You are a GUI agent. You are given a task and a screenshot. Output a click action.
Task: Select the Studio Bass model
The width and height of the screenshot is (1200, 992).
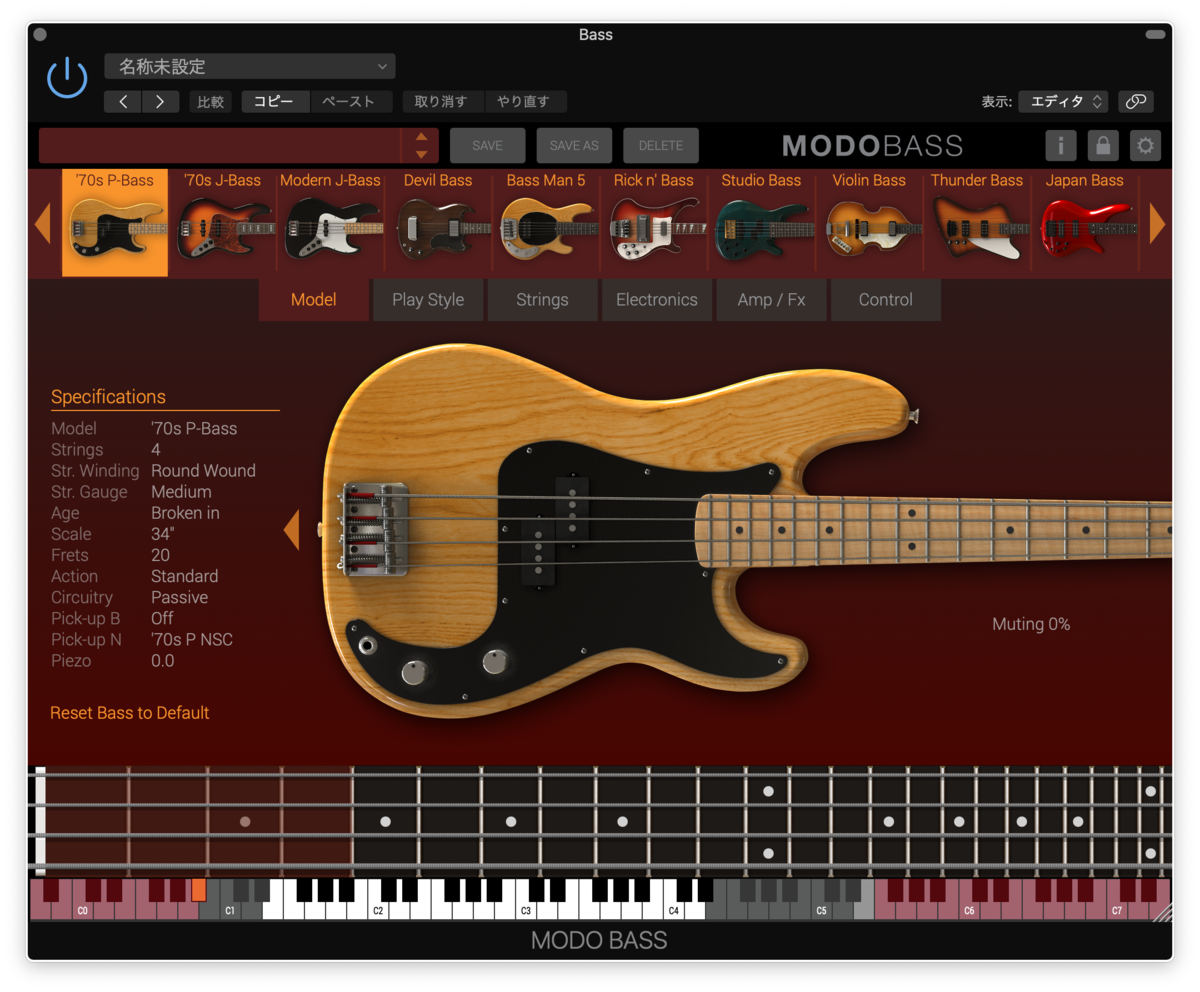click(761, 222)
